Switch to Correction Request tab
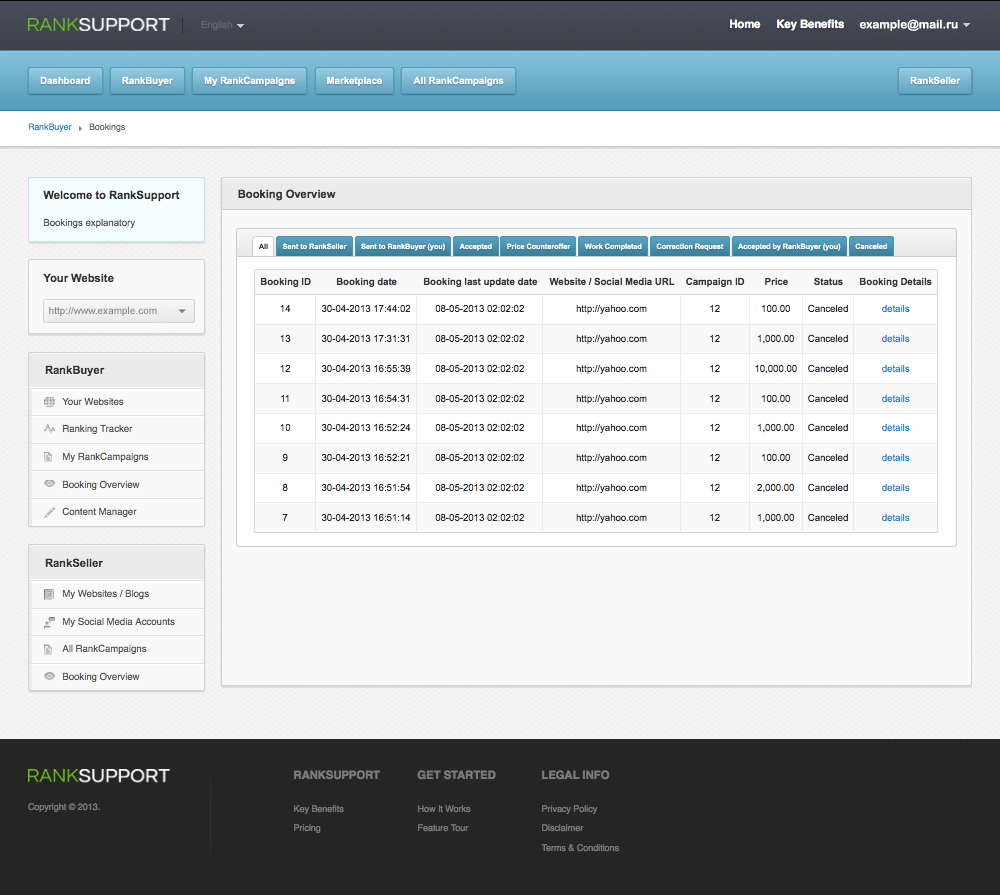Viewport: 1000px width, 895px height. [689, 246]
